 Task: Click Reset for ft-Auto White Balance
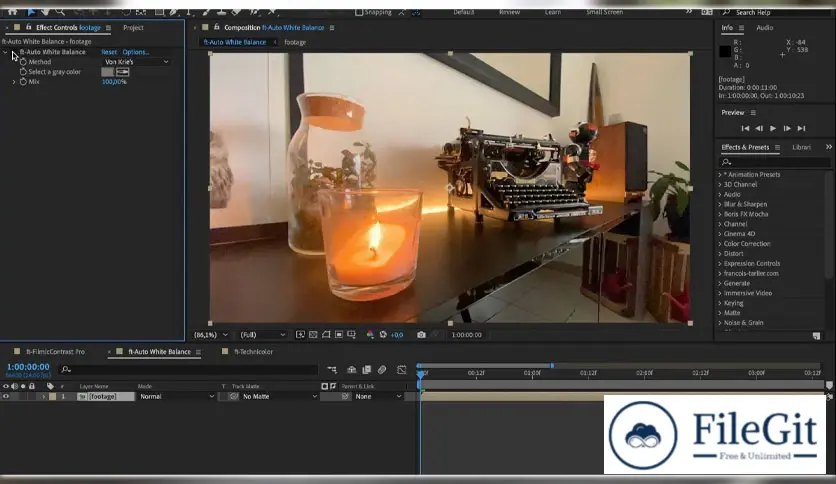[x=109, y=52]
